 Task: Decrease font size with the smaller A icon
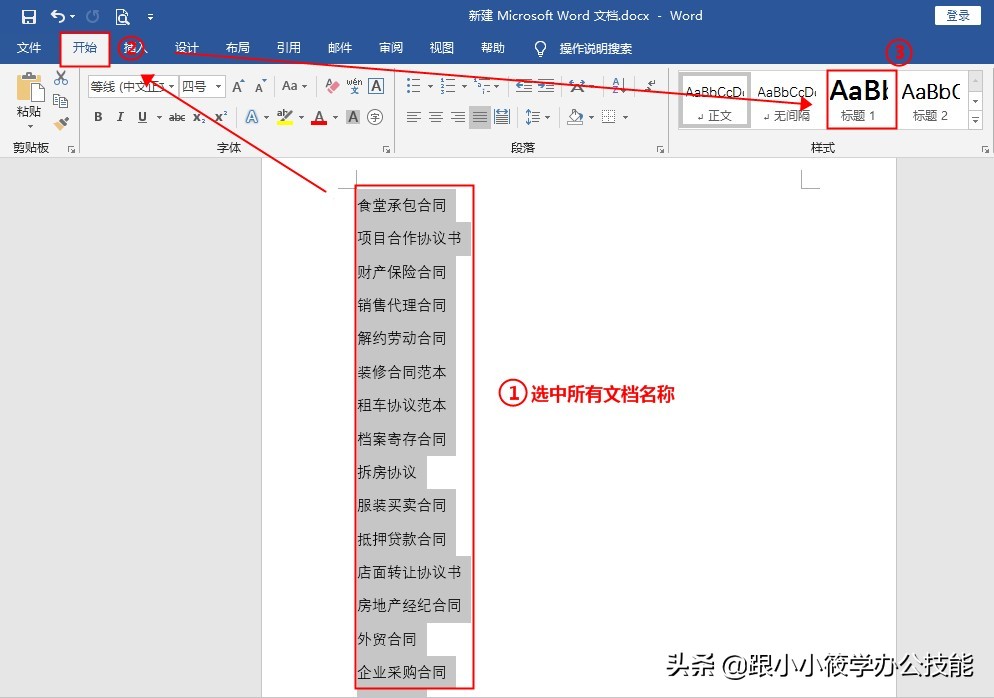click(x=260, y=86)
